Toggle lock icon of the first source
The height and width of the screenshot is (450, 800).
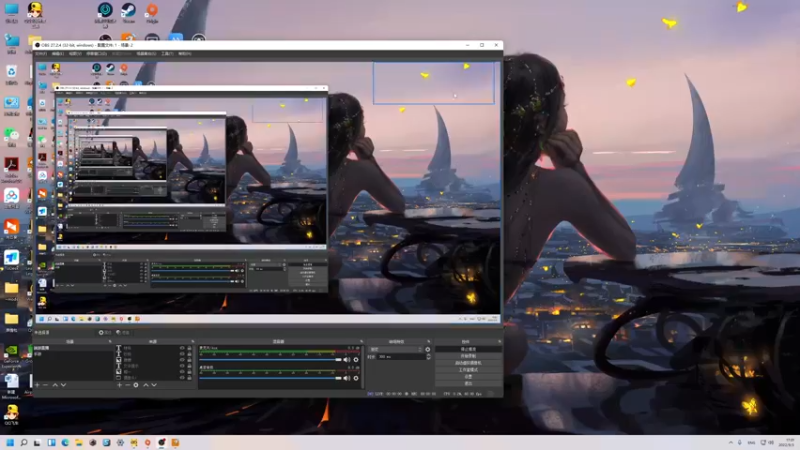(x=189, y=348)
